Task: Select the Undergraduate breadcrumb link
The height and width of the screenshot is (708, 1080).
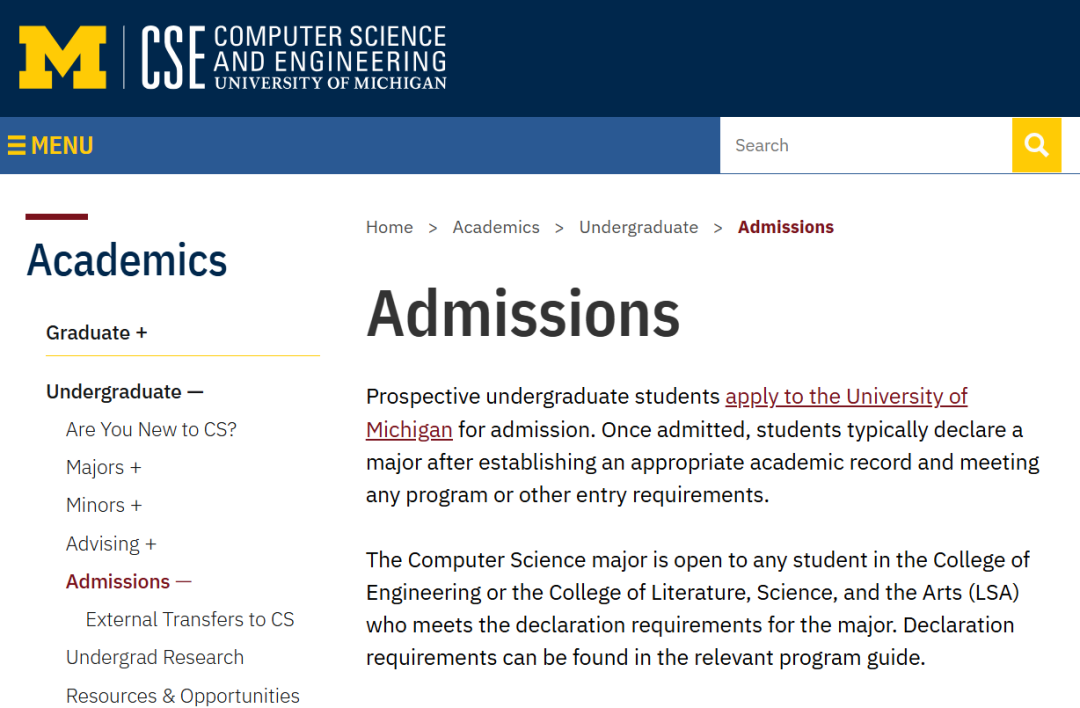Action: coord(638,227)
